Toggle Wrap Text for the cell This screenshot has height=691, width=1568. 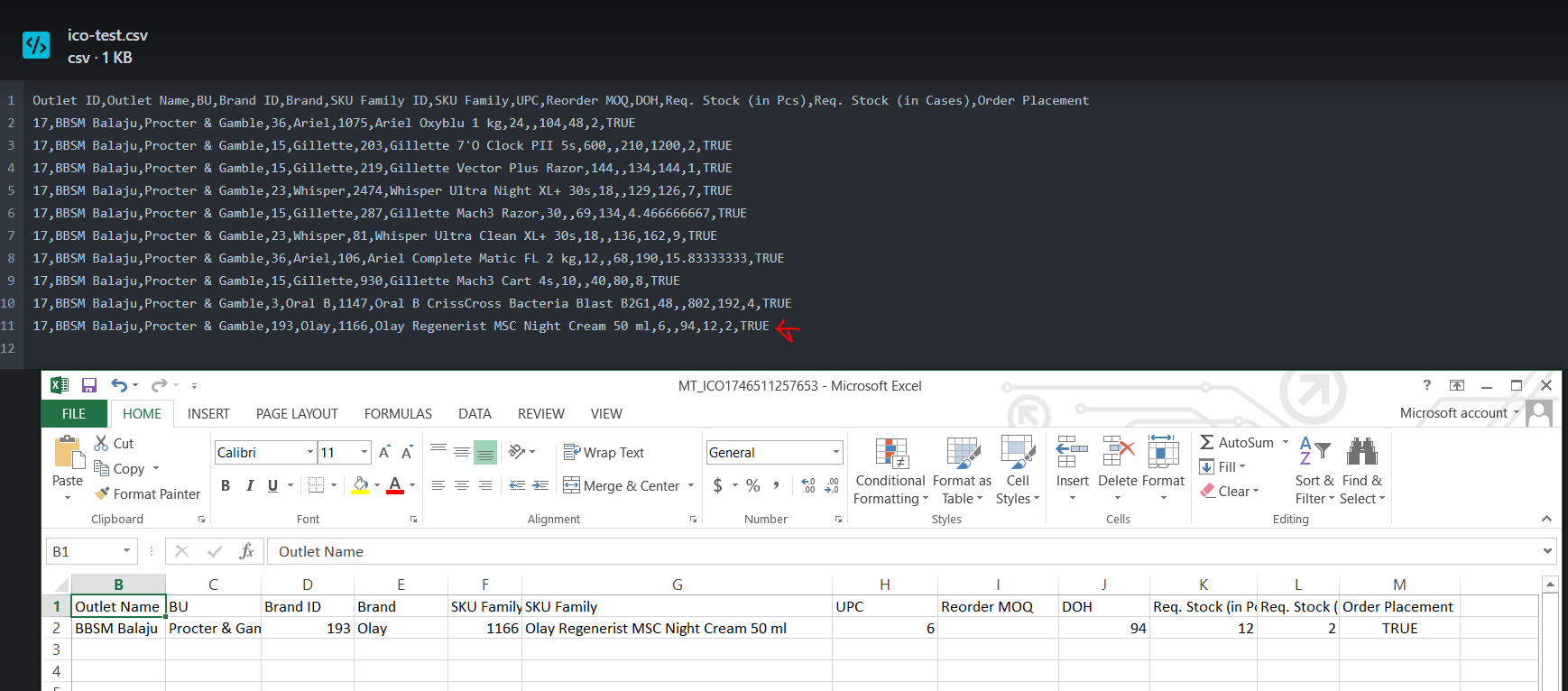[604, 453]
